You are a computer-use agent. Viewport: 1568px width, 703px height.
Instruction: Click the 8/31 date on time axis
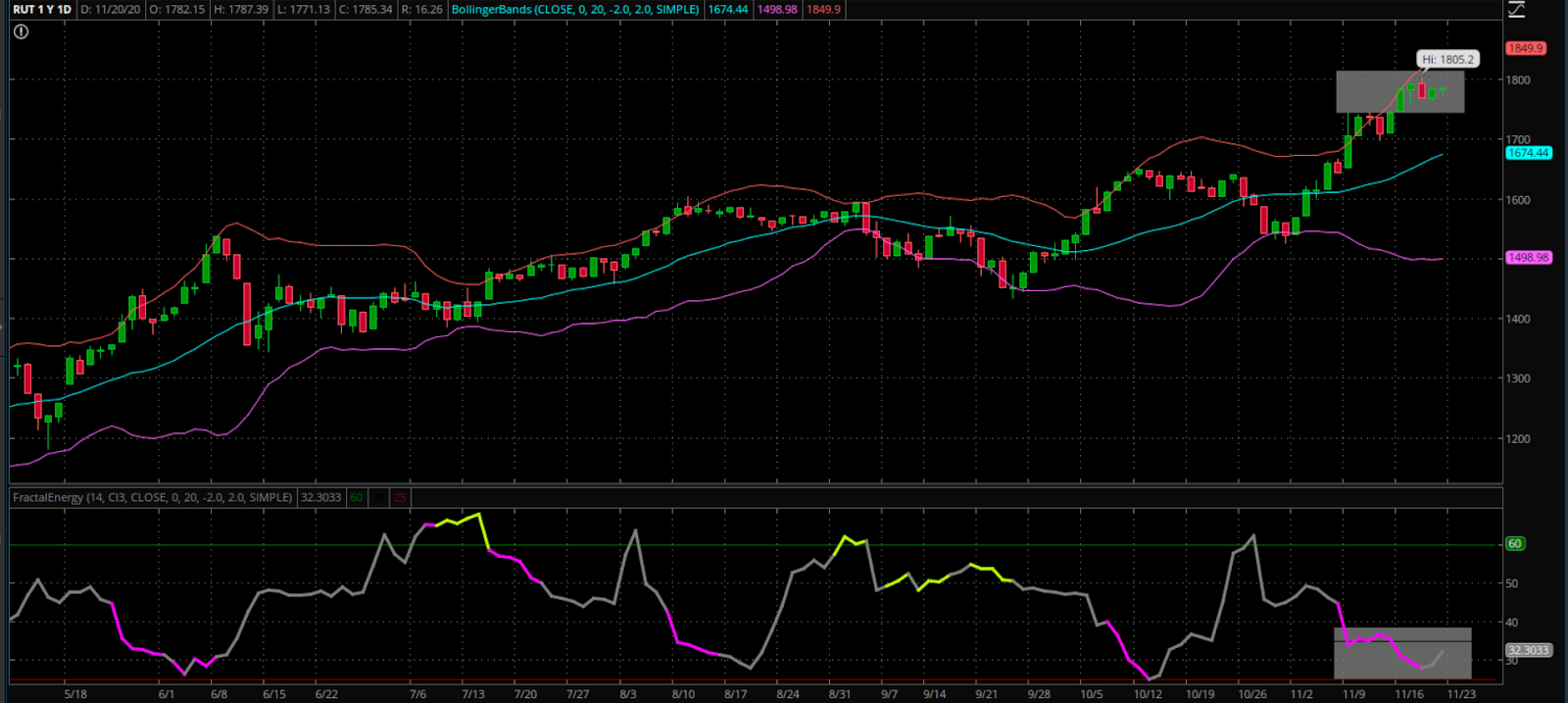[840, 694]
